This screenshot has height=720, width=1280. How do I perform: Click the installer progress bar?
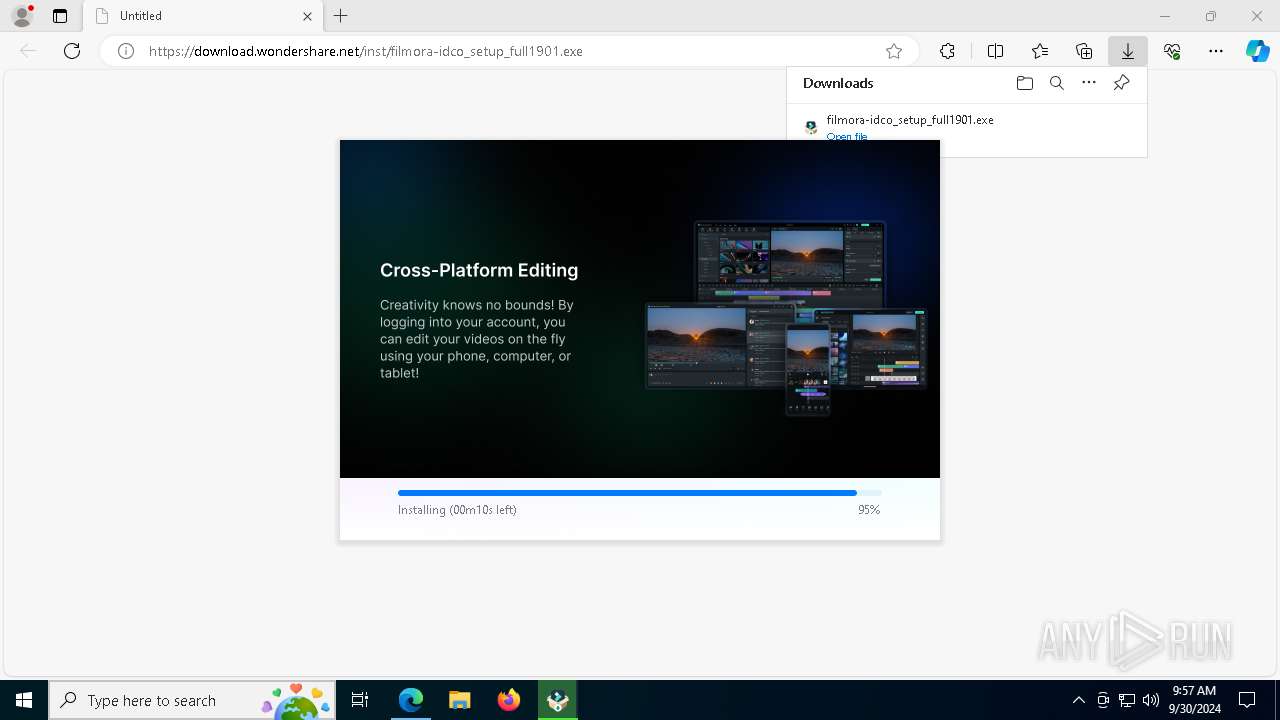tap(640, 493)
